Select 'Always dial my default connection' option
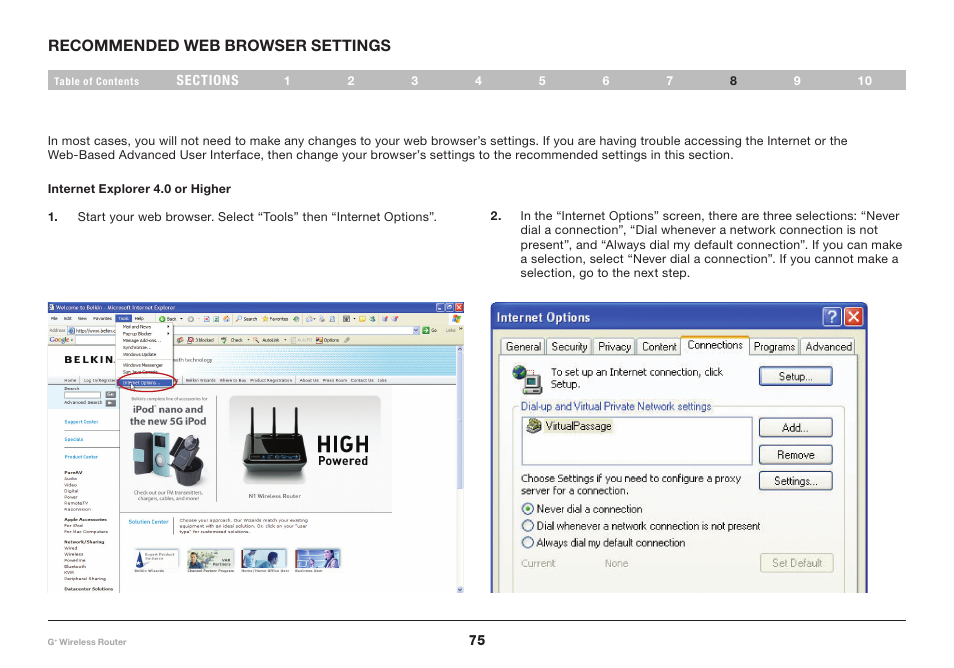 (x=527, y=542)
